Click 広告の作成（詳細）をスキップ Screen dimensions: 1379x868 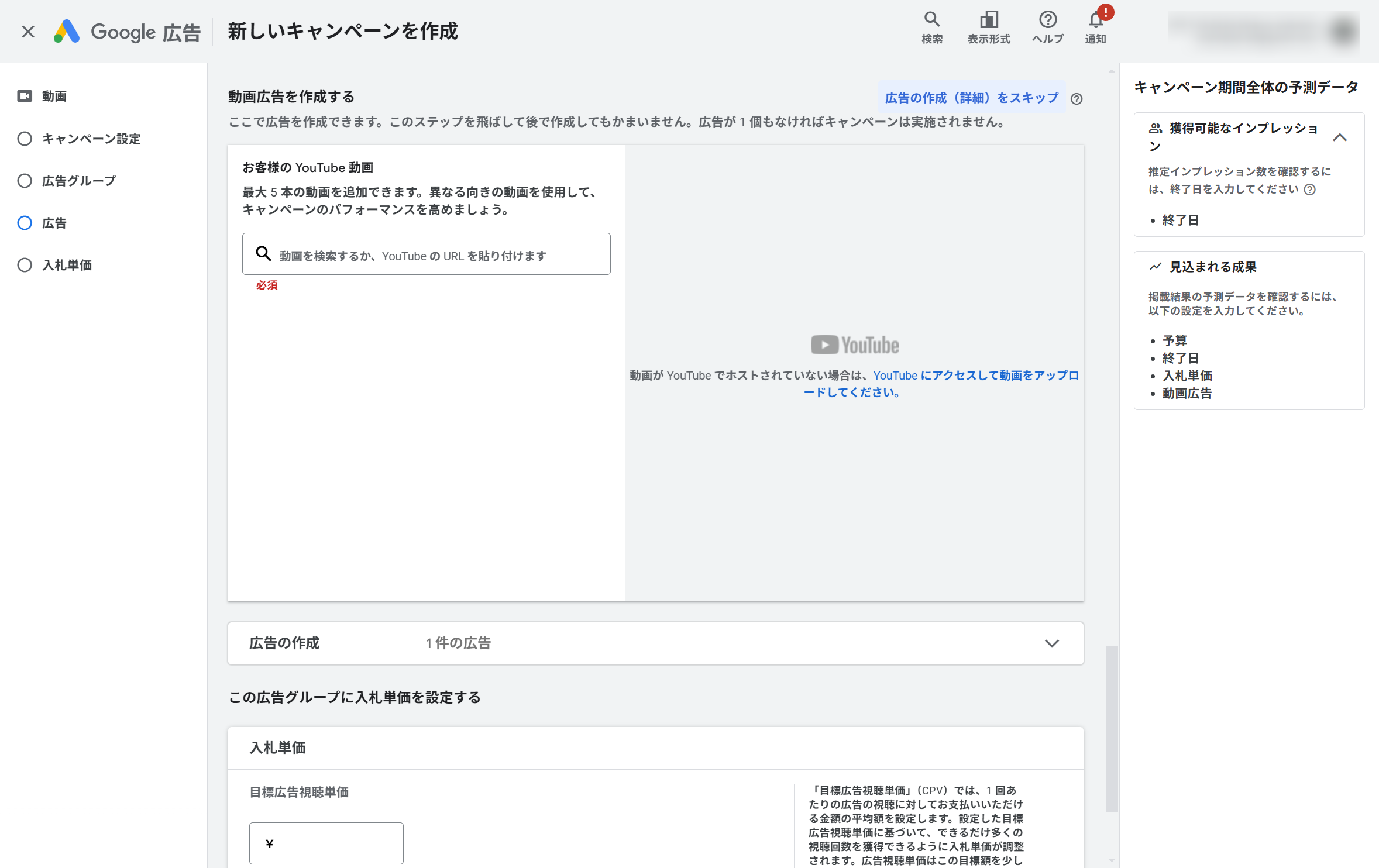point(972,98)
